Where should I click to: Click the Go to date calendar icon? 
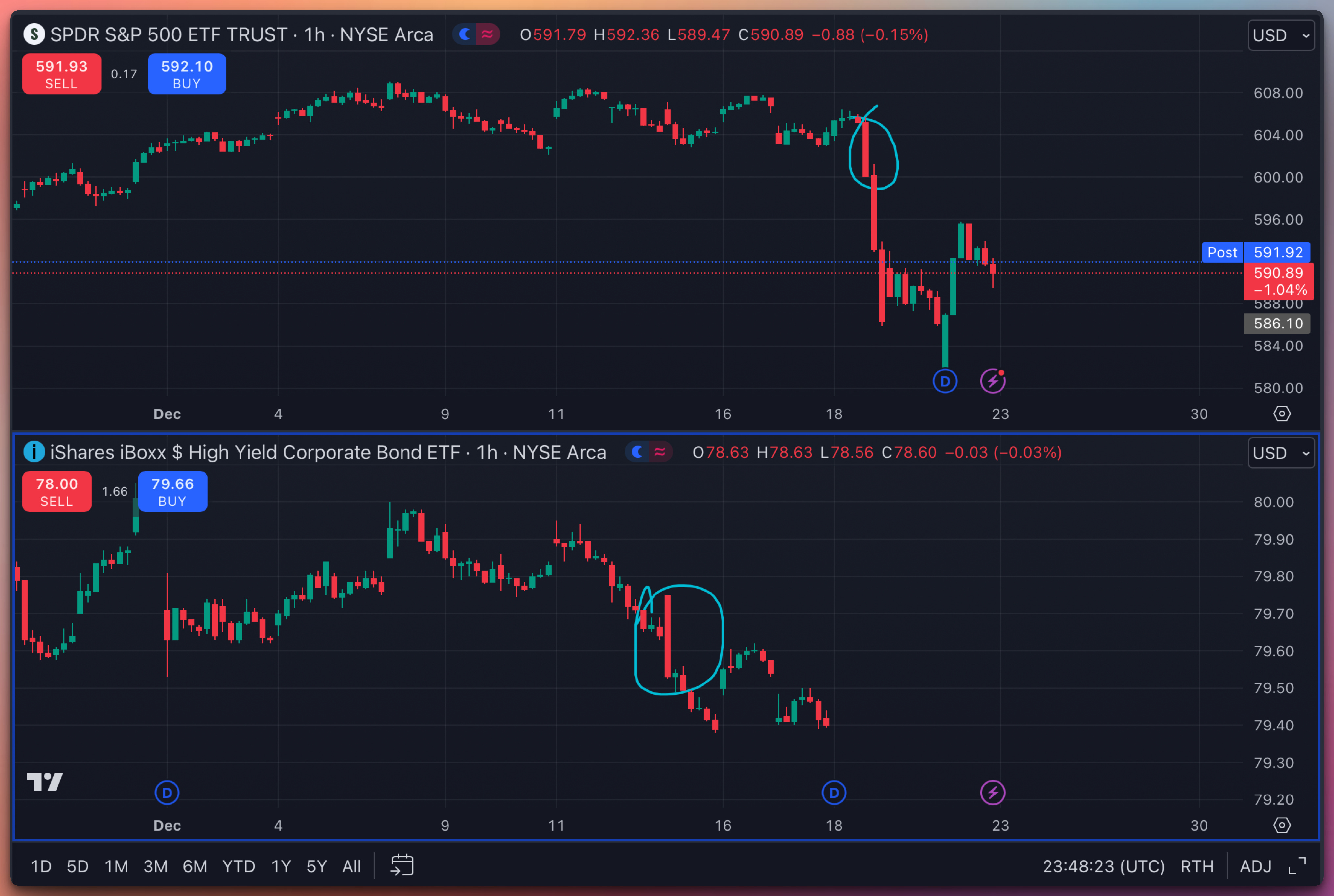pyautogui.click(x=402, y=865)
